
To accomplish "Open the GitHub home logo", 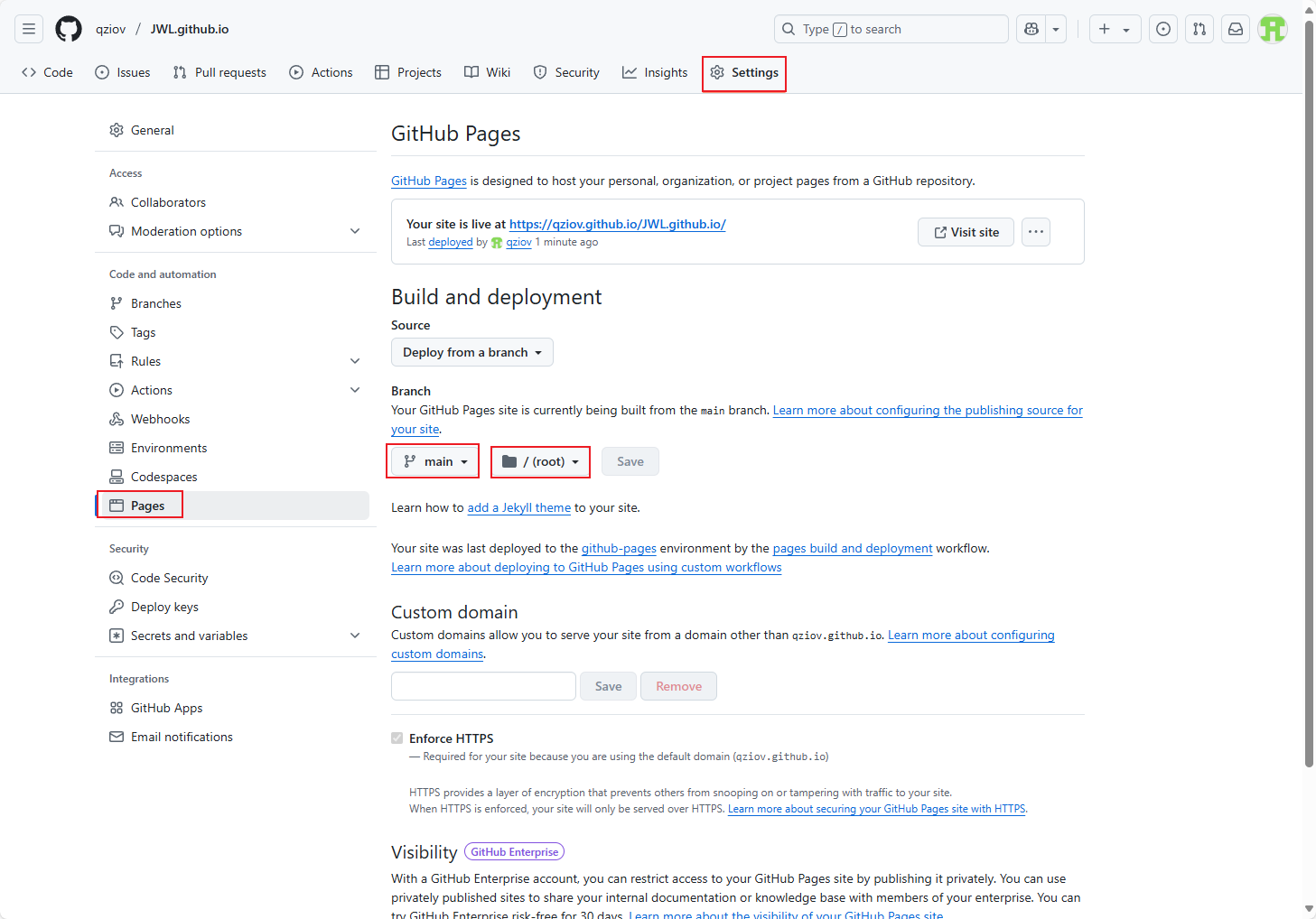I will pyautogui.click(x=69, y=29).
